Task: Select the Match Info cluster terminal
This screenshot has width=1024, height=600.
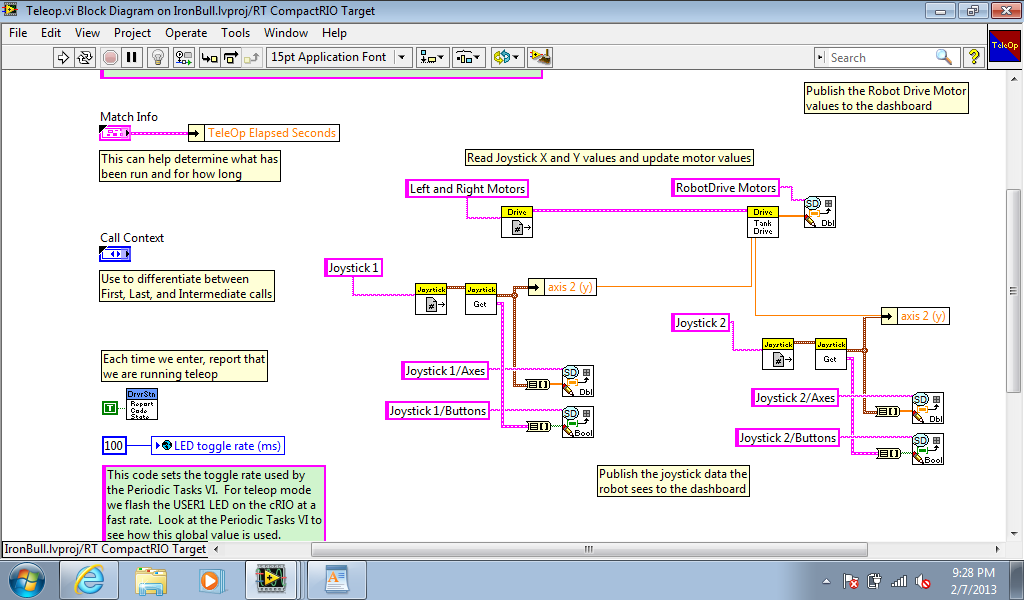Action: [x=115, y=133]
